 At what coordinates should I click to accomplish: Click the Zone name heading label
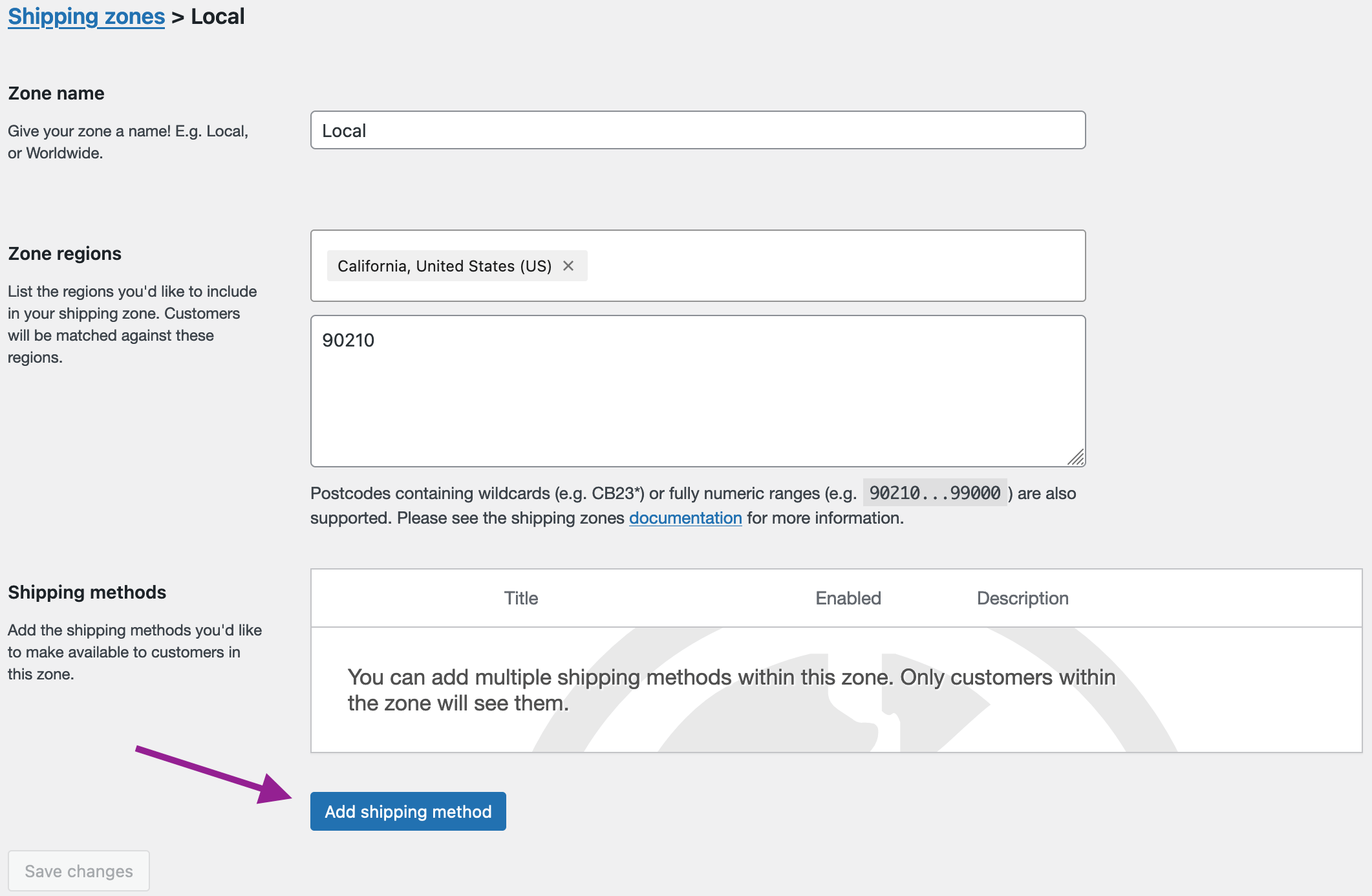click(x=56, y=92)
